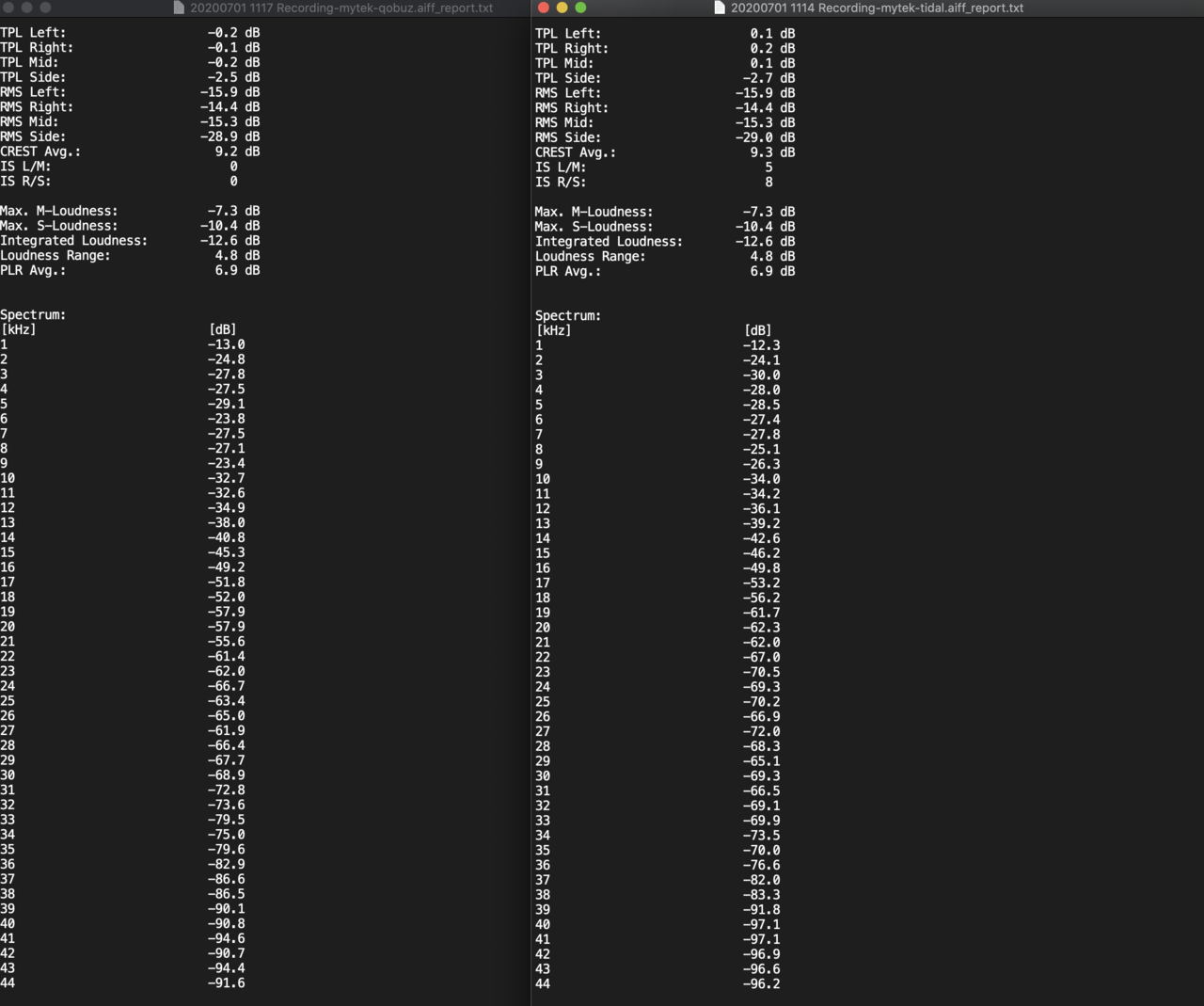Image resolution: width=1204 pixels, height=1006 pixels.
Task: Close the tidal report window with the red button
Action: point(543,8)
